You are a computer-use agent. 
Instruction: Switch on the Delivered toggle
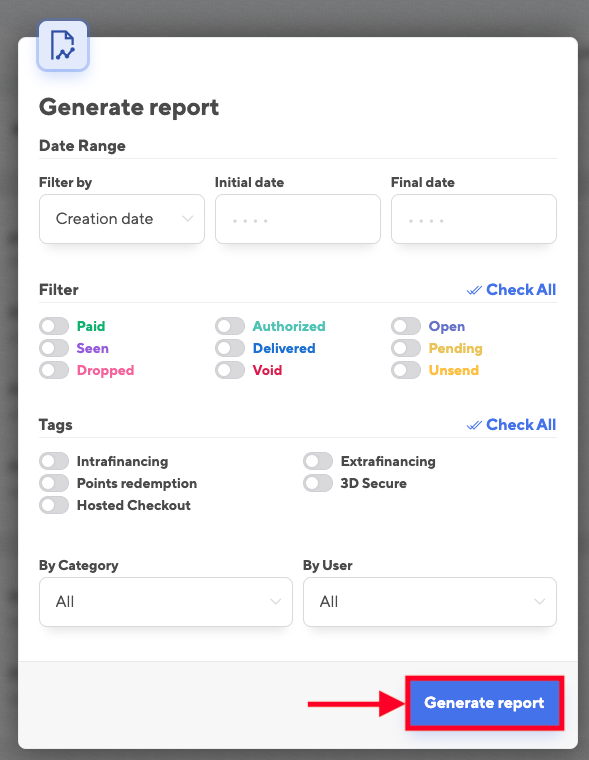[x=230, y=348]
